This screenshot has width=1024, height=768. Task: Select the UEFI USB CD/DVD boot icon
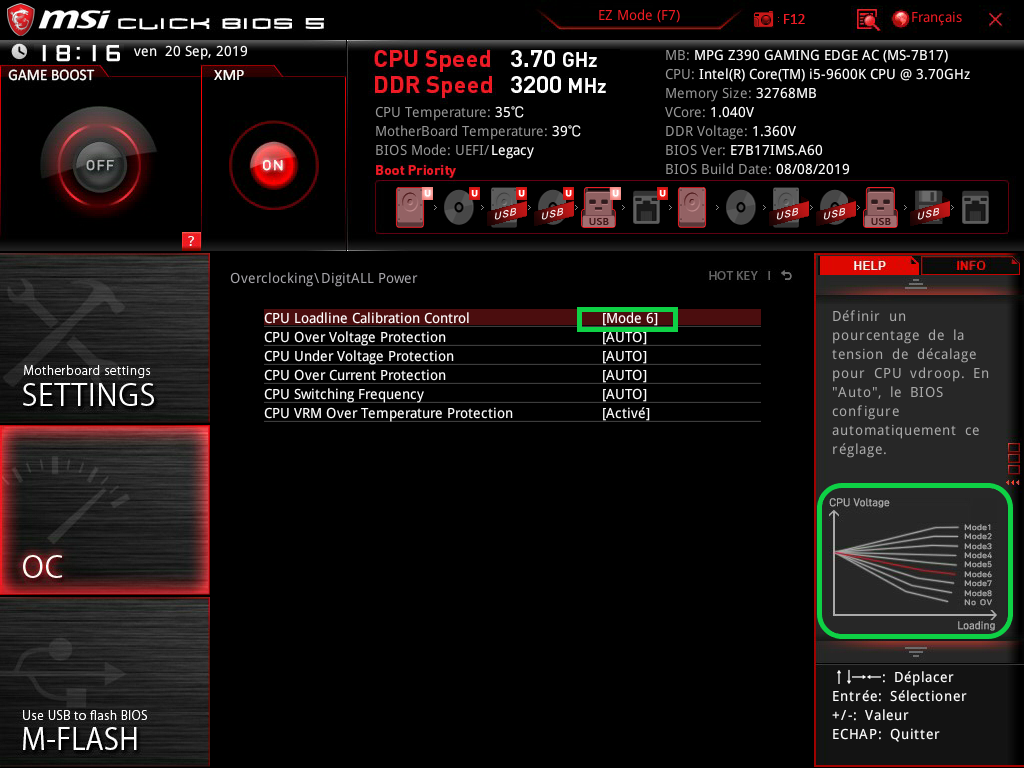pyautogui.click(x=555, y=208)
